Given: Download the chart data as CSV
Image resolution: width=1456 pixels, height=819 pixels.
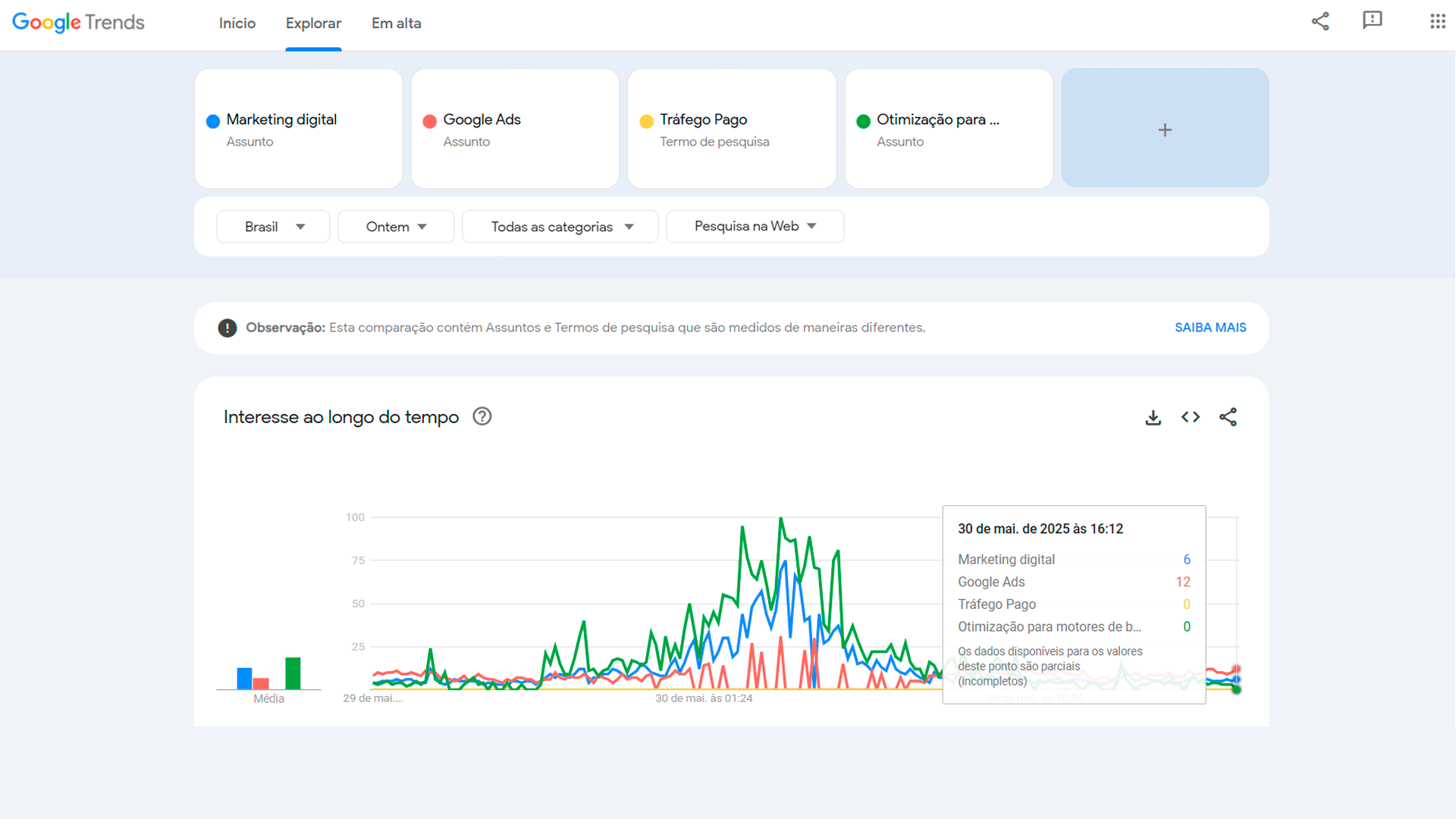Looking at the screenshot, I should tap(1153, 417).
